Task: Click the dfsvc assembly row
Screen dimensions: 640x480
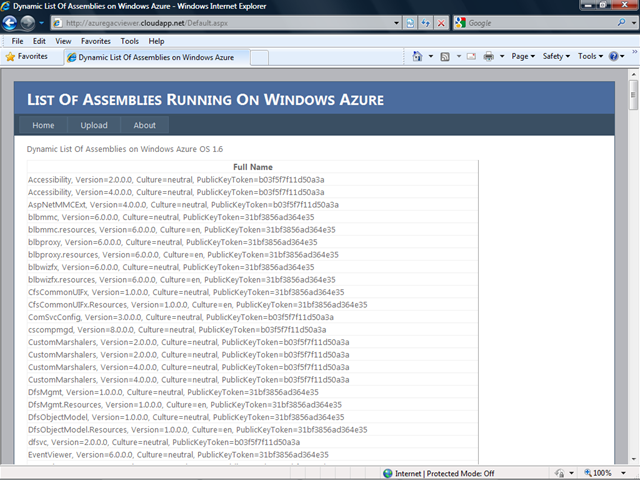Action: pos(253,442)
